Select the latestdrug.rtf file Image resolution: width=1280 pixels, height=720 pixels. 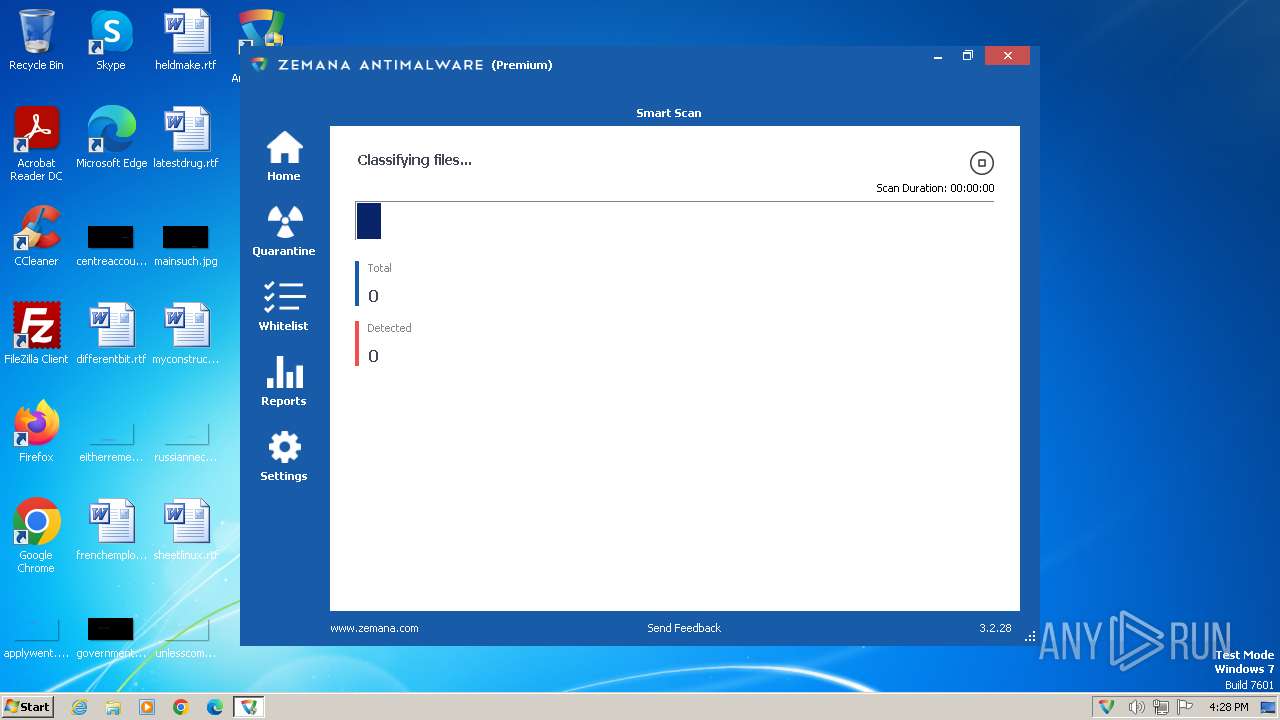186,138
